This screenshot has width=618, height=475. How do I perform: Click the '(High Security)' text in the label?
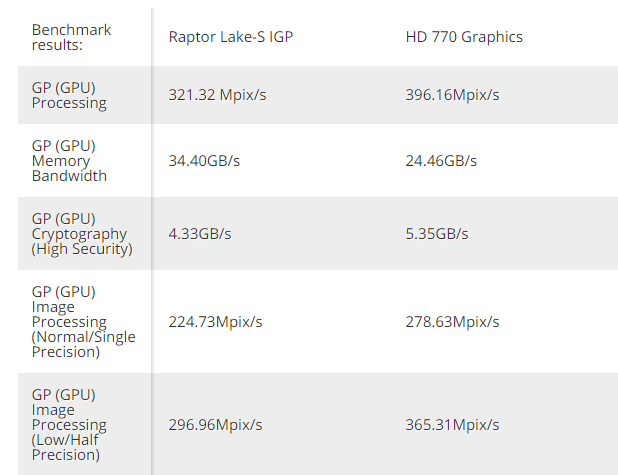[82, 249]
